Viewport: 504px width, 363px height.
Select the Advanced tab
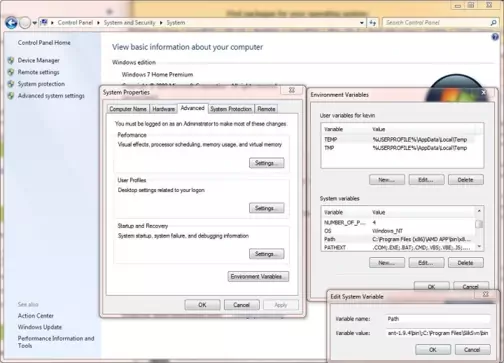click(x=193, y=108)
